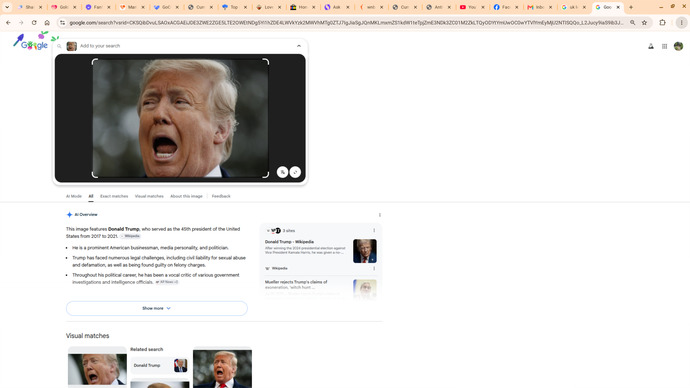690x388 pixels.
Task: Click the Mueller article thumbnail
Action: click(364, 289)
